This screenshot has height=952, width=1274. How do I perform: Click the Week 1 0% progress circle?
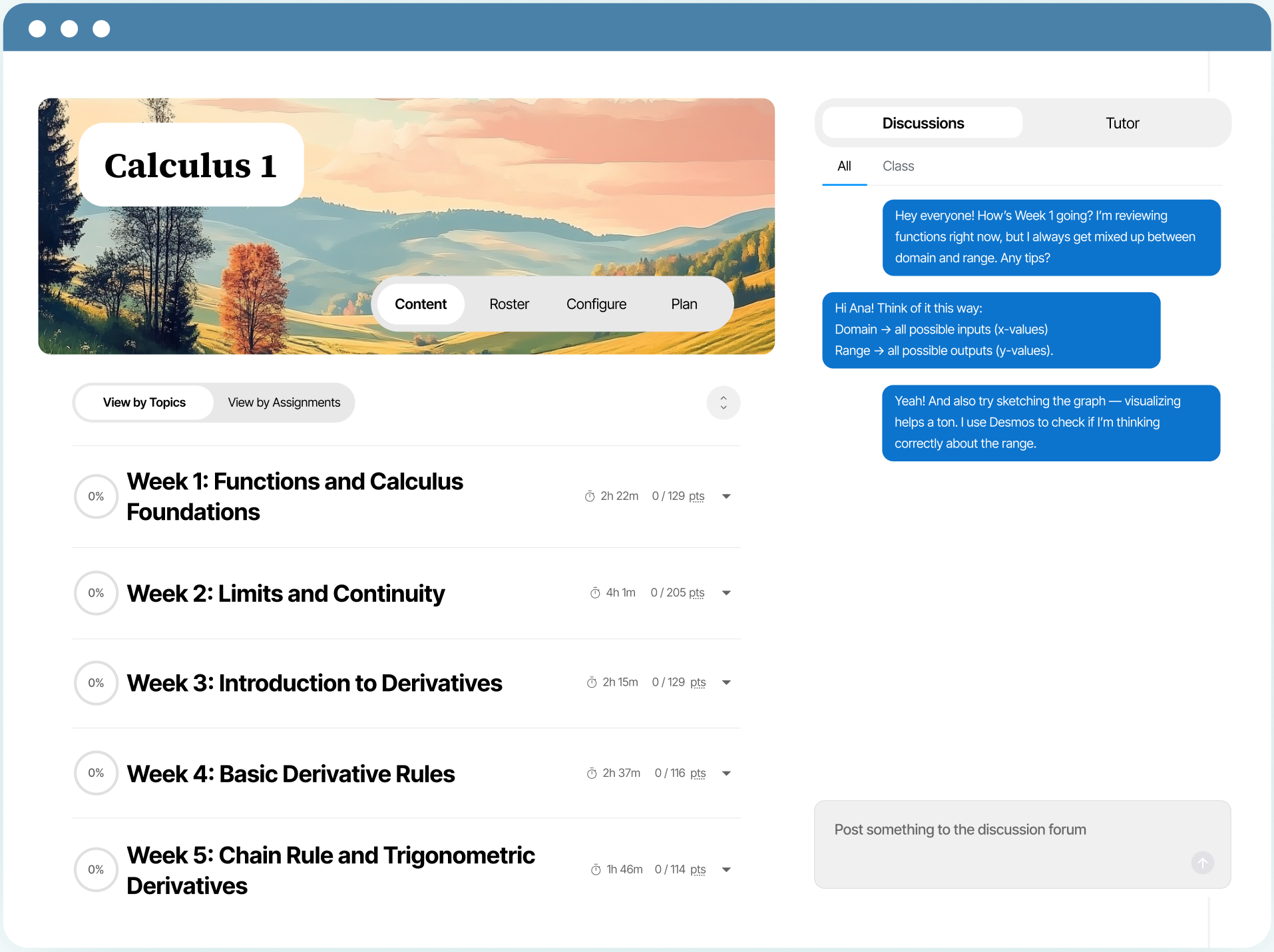coord(97,497)
